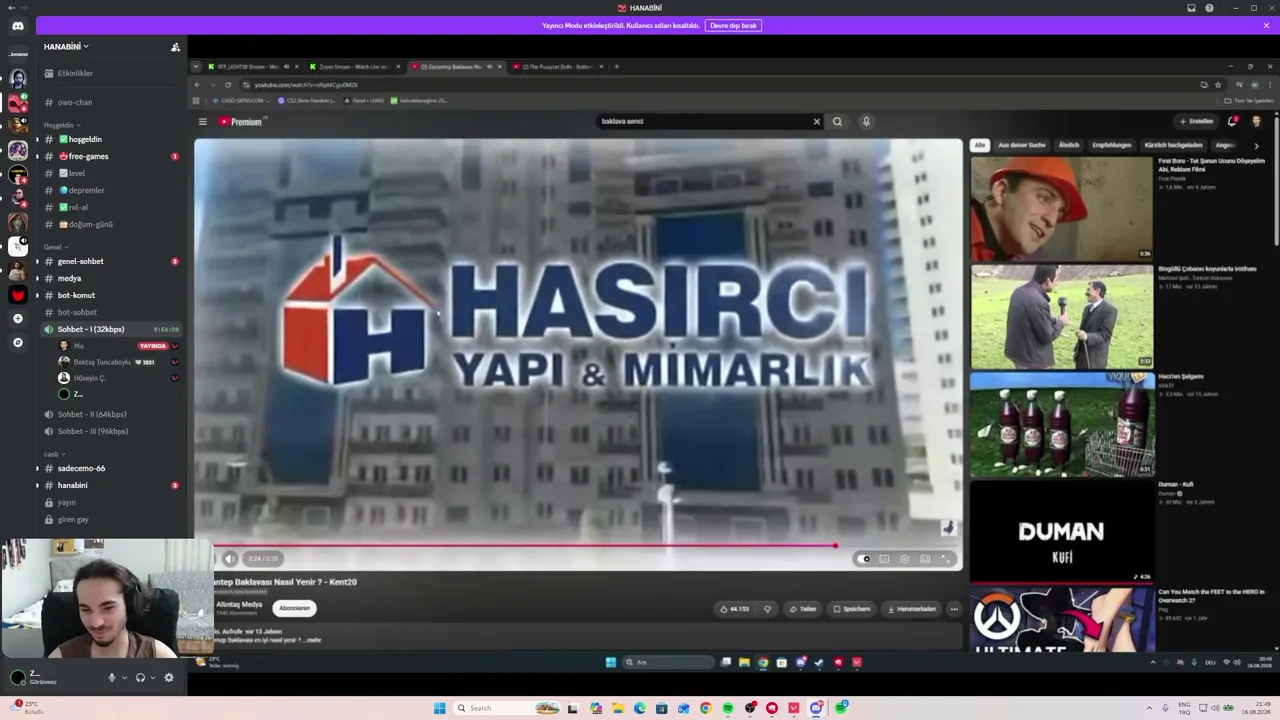Select the Aus deiner Suche filter chip

1022,146
